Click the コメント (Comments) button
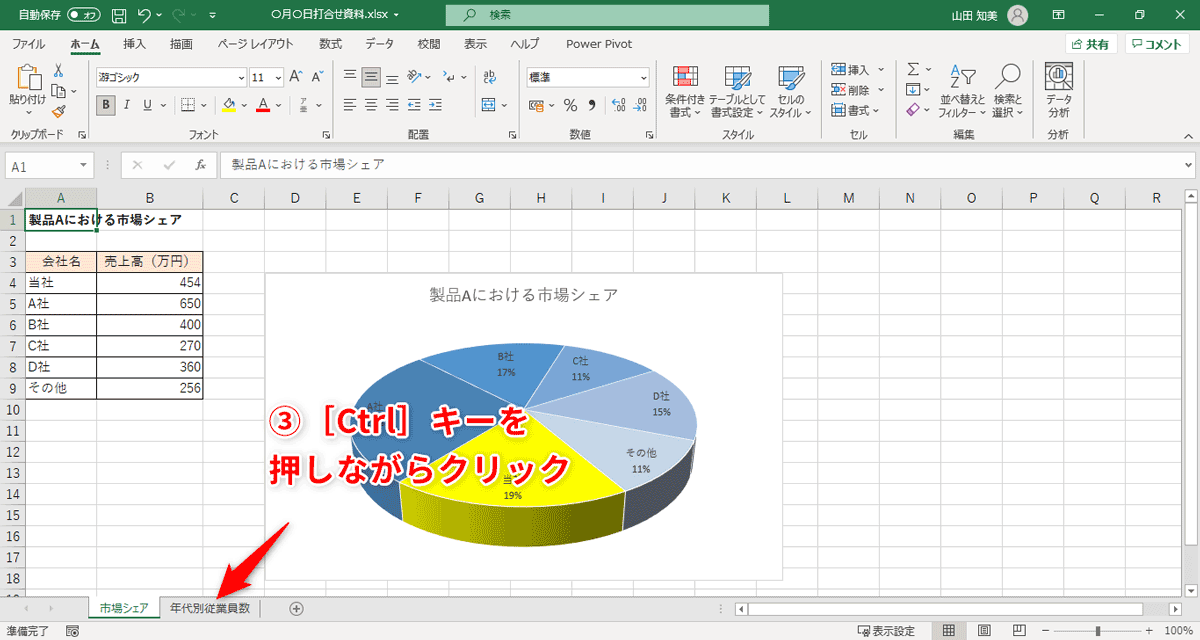Image resolution: width=1200 pixels, height=640 pixels. [x=1155, y=43]
